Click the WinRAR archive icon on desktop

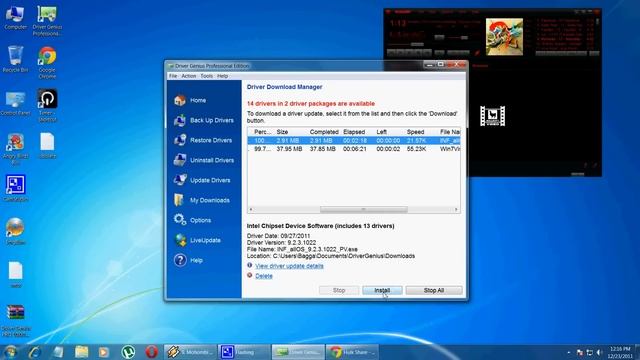(16, 320)
